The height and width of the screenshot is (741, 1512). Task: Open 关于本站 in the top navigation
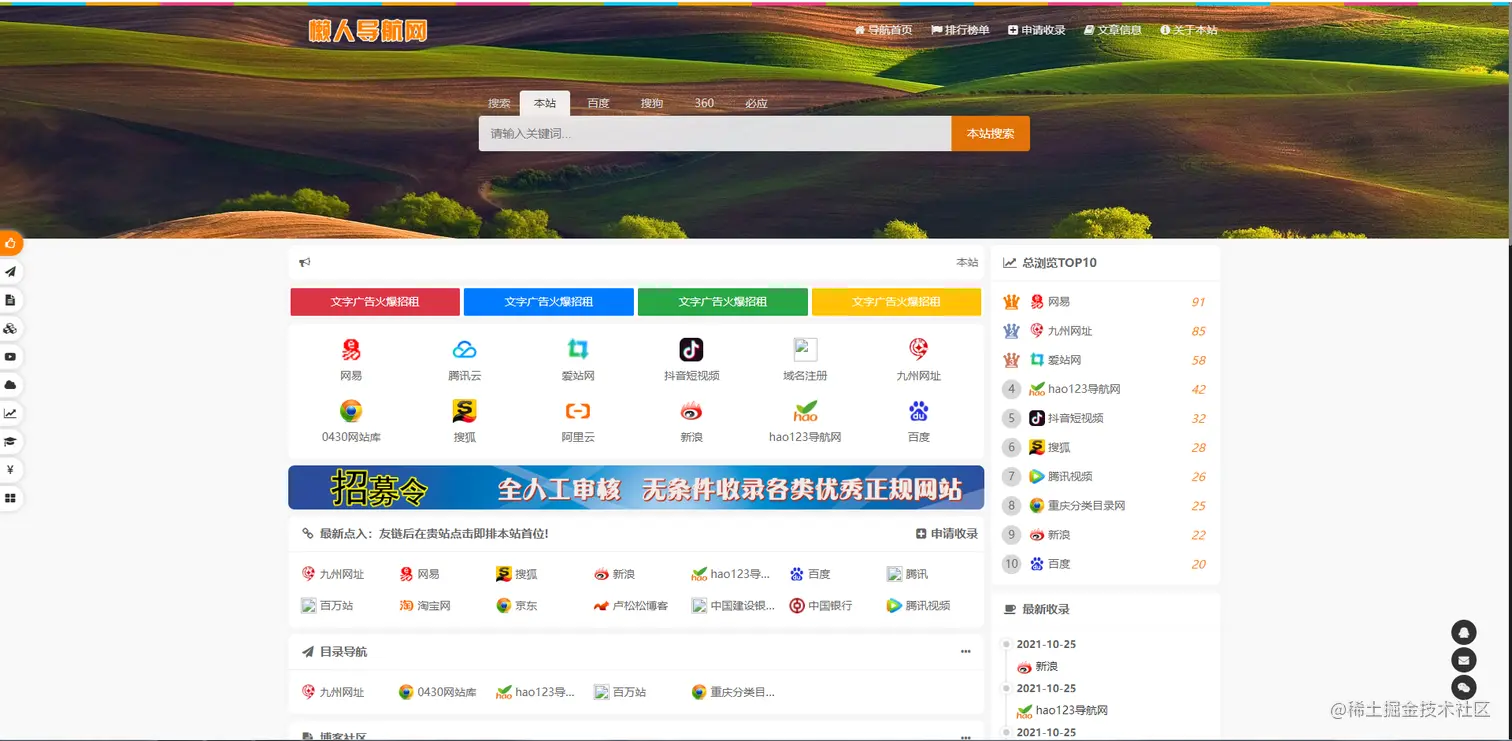pyautogui.click(x=1189, y=30)
